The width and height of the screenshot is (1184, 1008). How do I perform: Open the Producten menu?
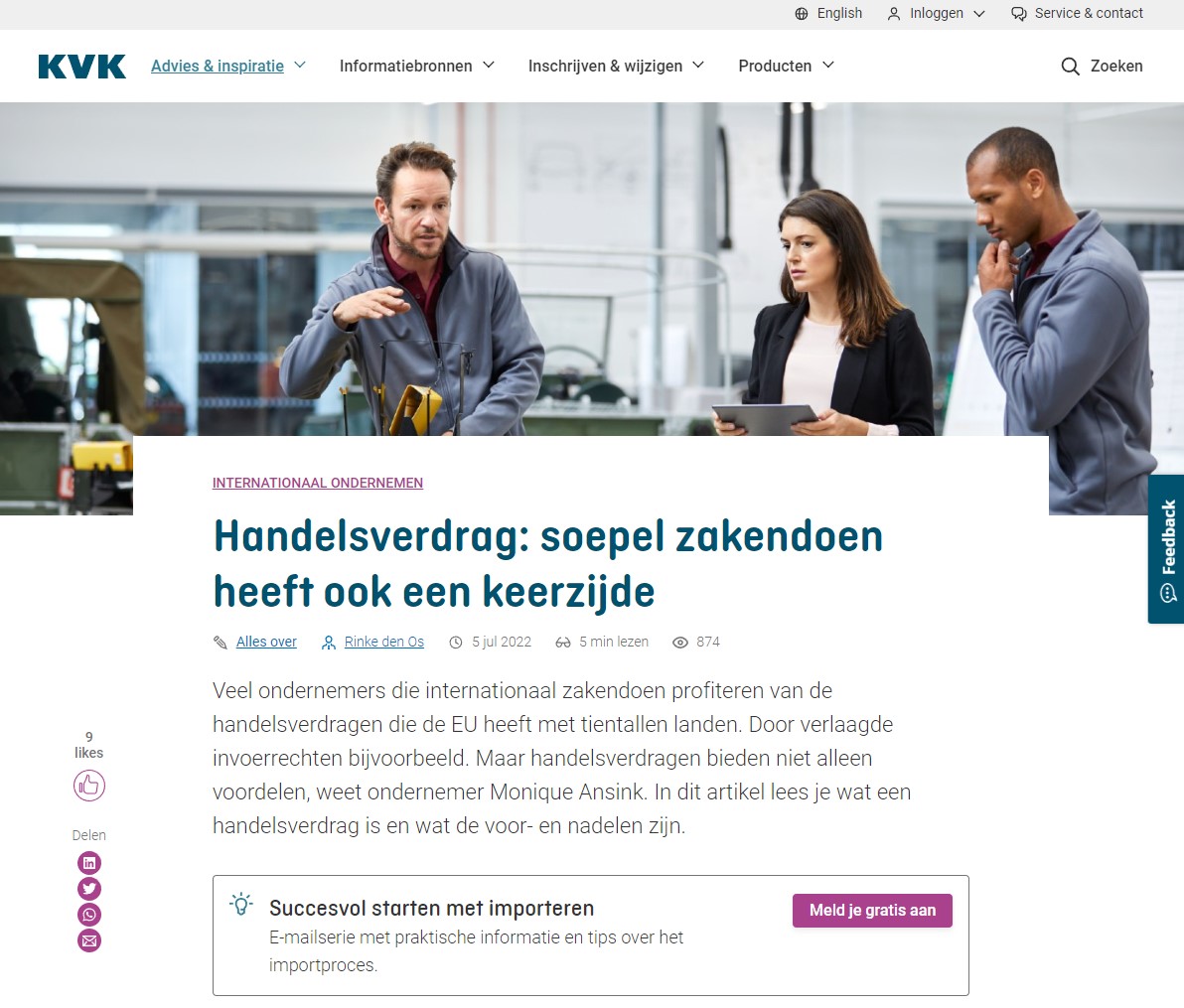tap(786, 66)
